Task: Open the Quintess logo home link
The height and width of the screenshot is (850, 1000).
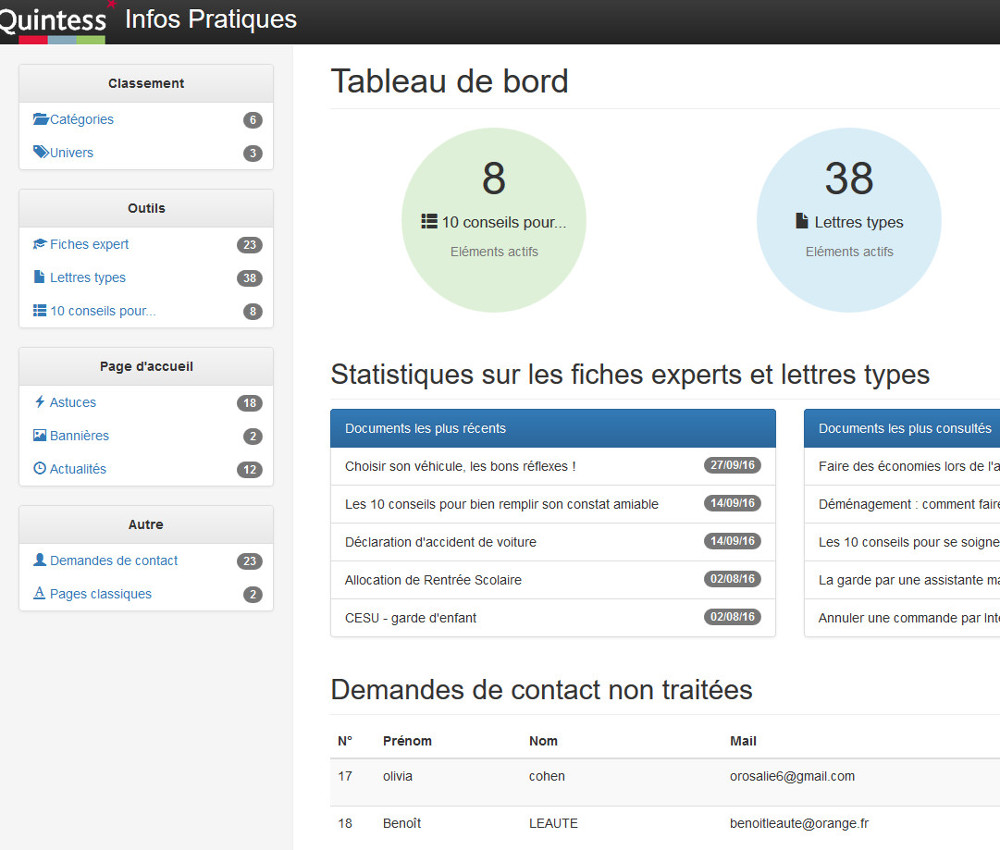Action: 53,21
